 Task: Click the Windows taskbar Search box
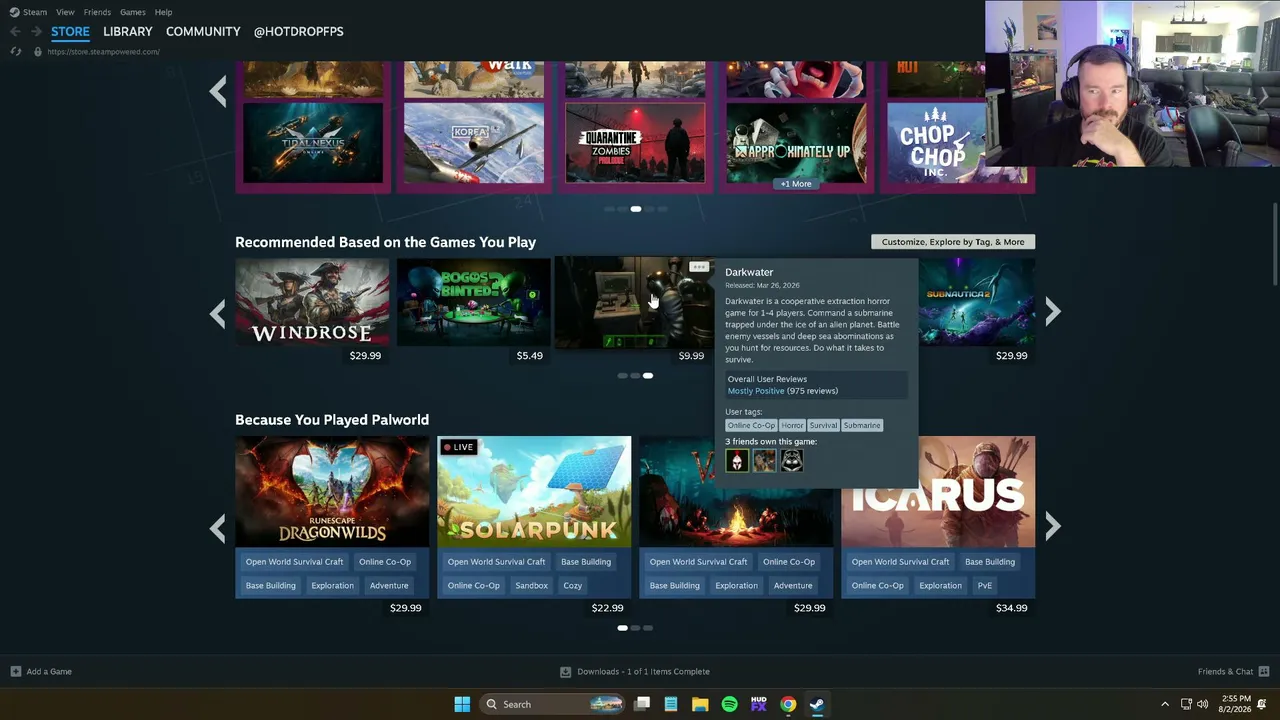[553, 704]
